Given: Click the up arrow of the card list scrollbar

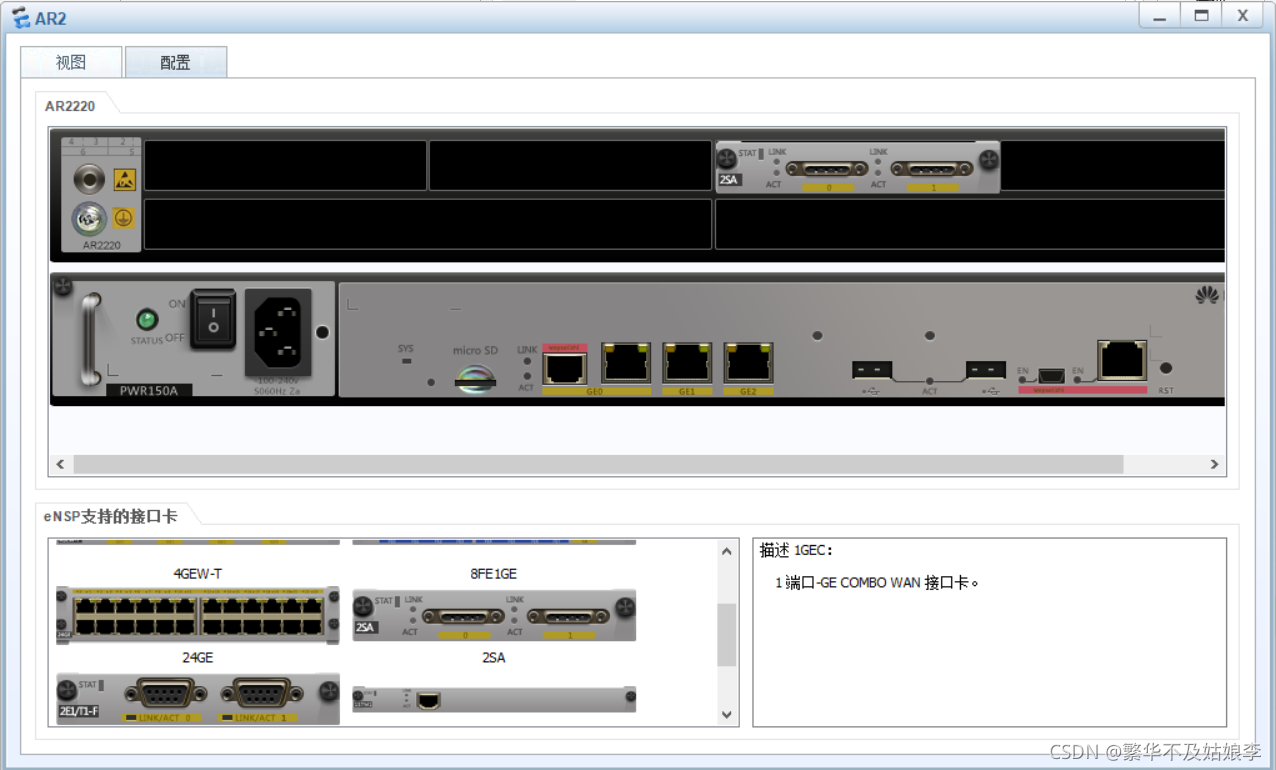Looking at the screenshot, I should click(727, 551).
